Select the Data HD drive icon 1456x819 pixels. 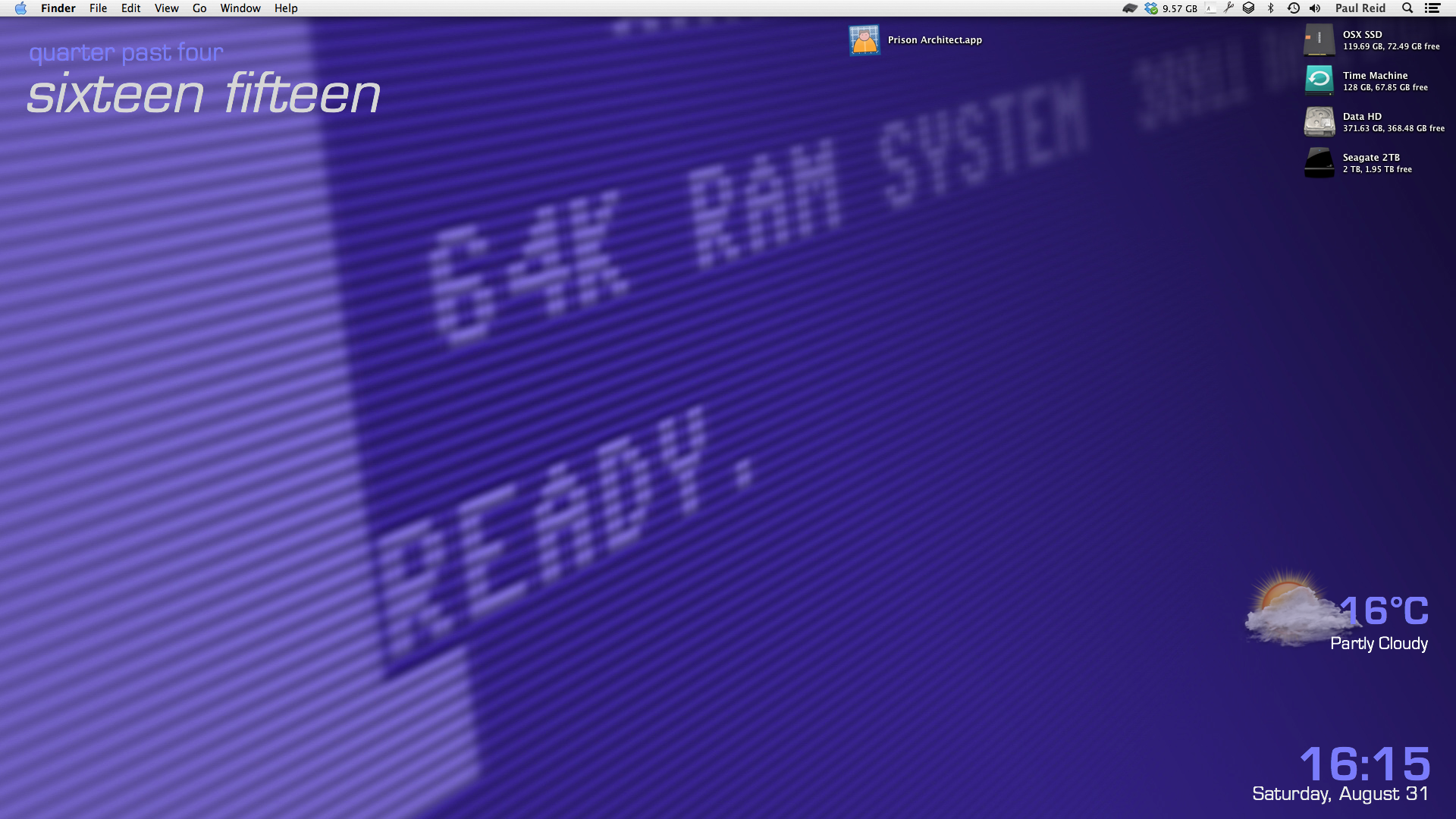pos(1319,121)
